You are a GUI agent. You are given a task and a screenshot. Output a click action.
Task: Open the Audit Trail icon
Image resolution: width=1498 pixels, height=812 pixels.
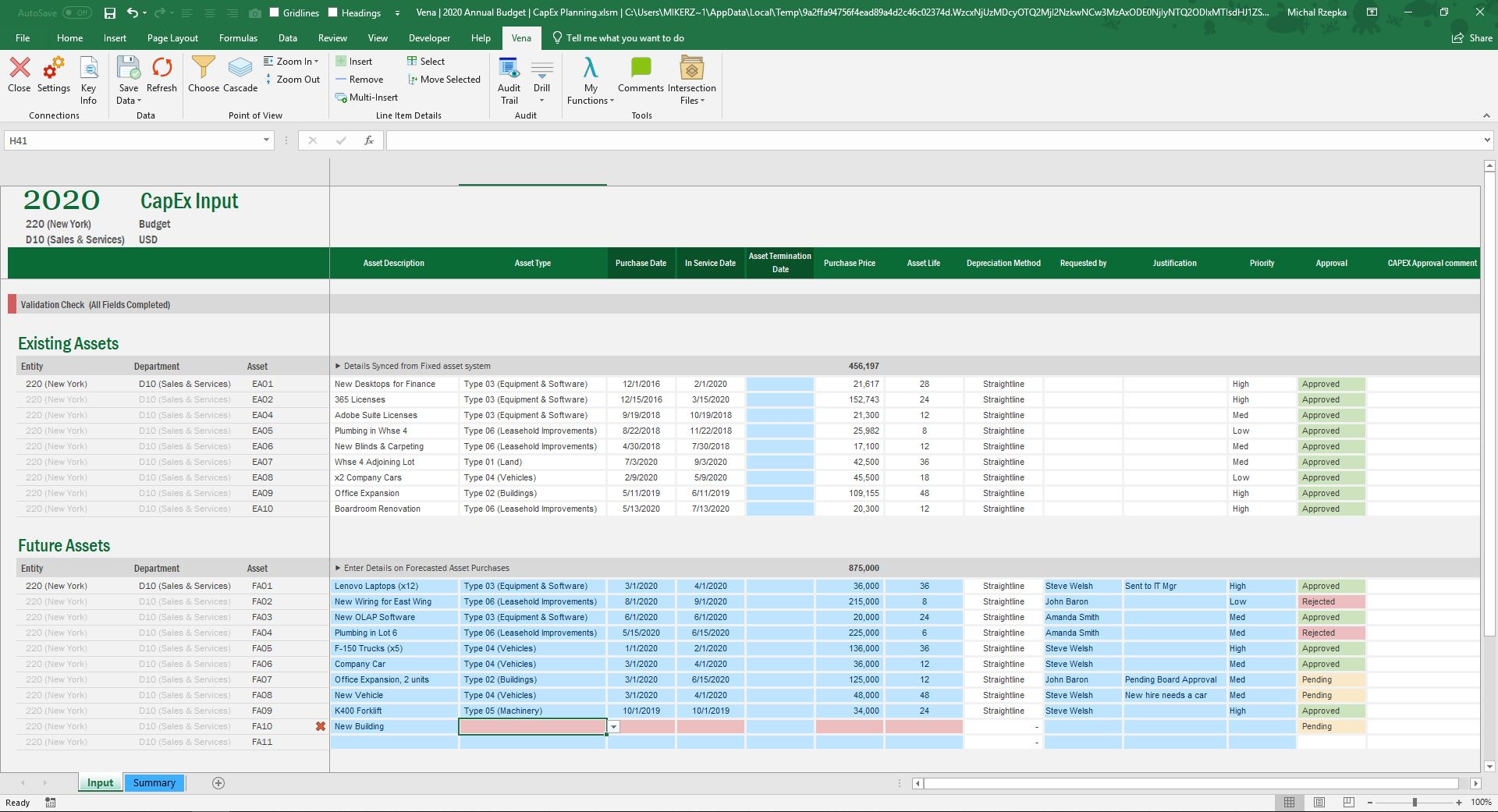[x=509, y=70]
